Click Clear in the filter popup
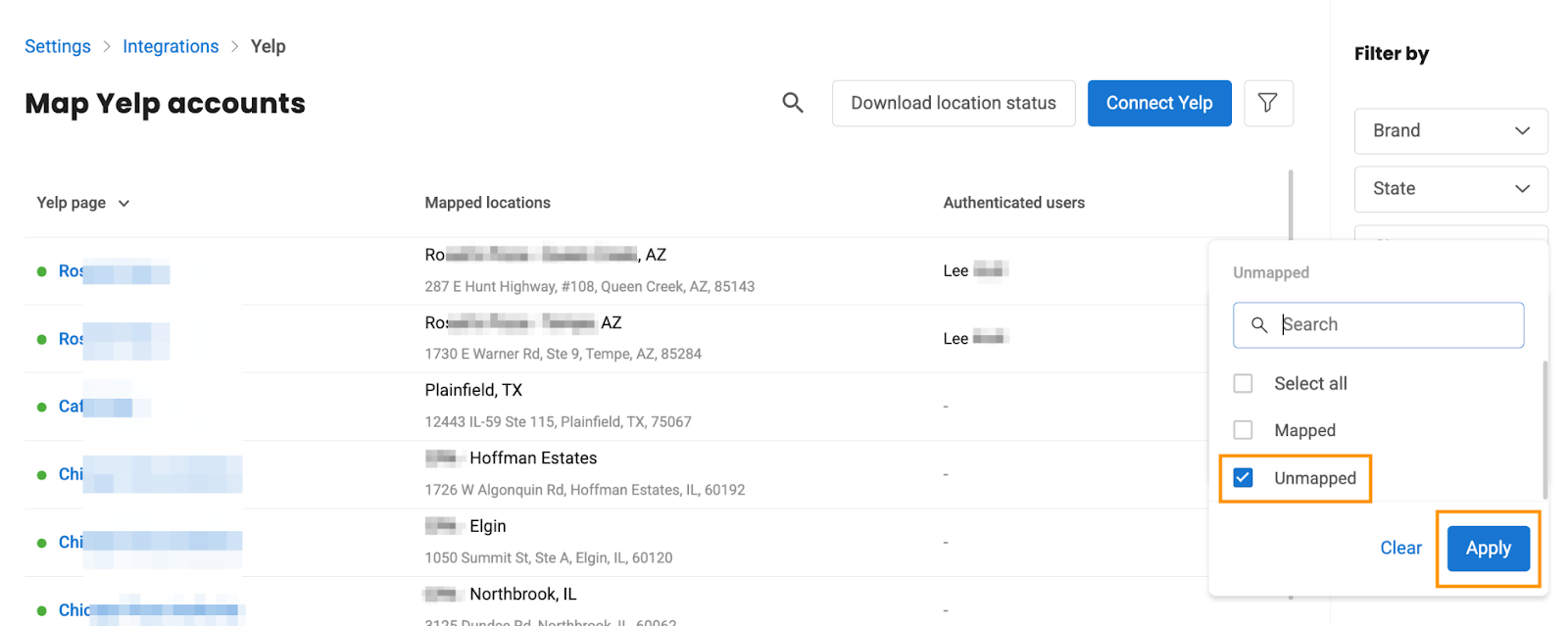The width and height of the screenshot is (1568, 626). pos(1400,548)
